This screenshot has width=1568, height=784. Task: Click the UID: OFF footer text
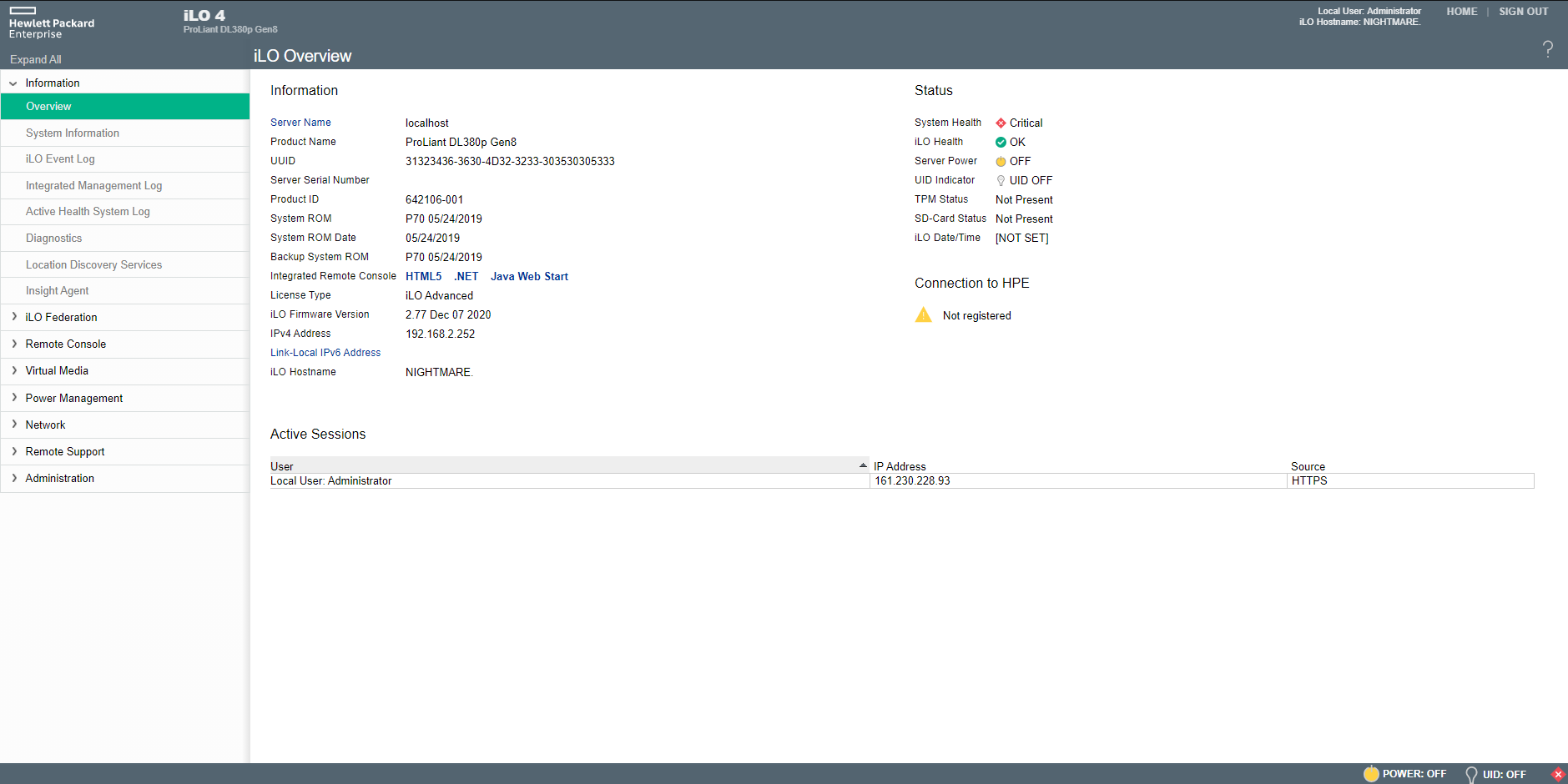tap(1504, 774)
